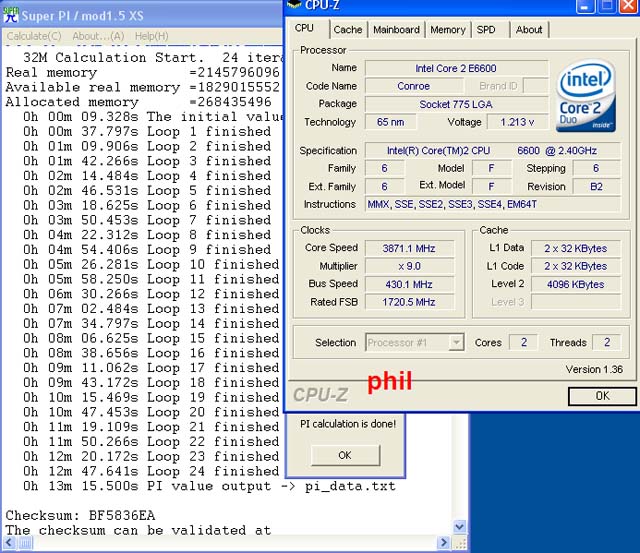
Task: Open the About...(A) menu in Super PI
Action: (98, 36)
